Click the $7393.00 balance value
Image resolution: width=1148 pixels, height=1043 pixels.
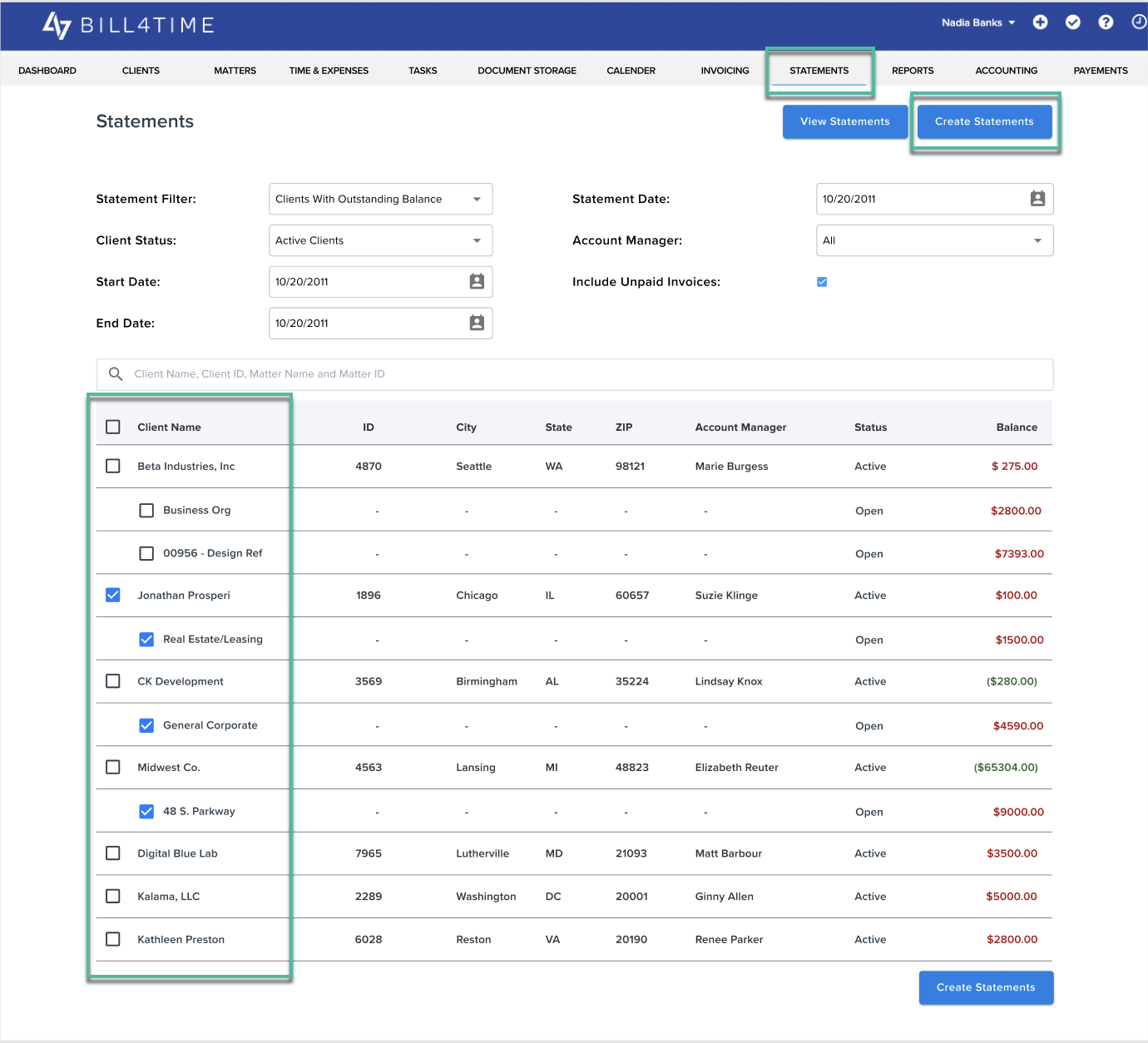click(1019, 554)
